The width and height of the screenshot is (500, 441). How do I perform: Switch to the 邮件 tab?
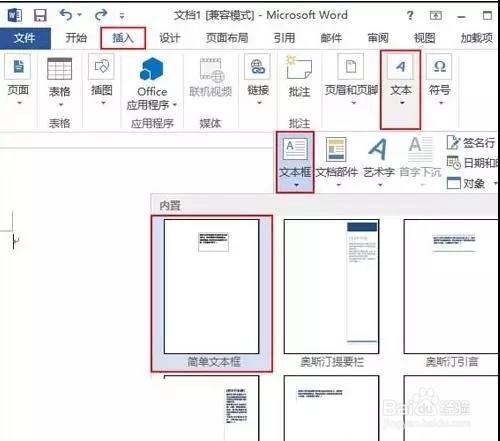pyautogui.click(x=331, y=38)
